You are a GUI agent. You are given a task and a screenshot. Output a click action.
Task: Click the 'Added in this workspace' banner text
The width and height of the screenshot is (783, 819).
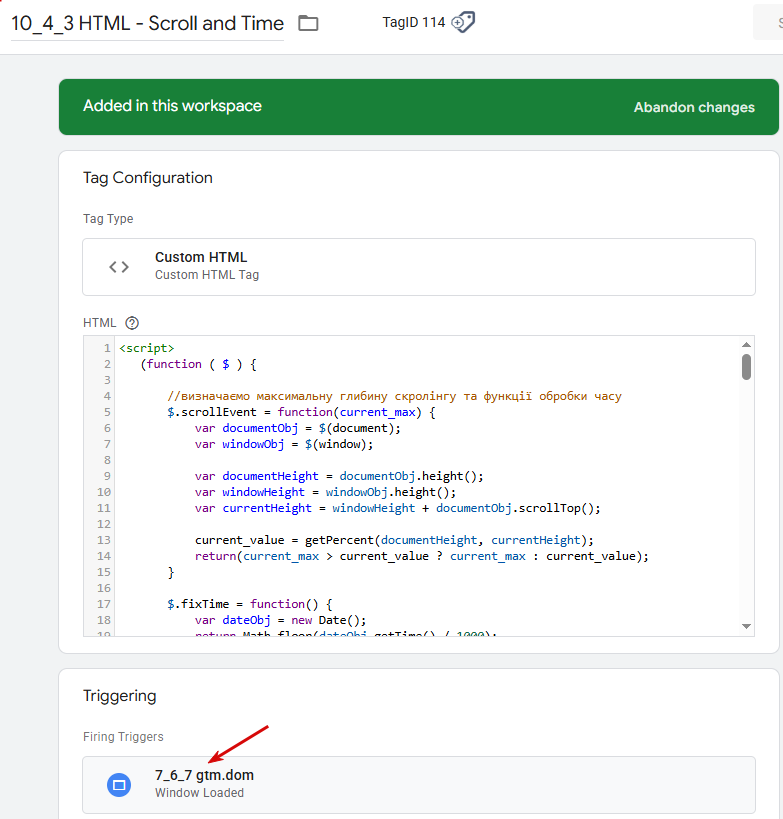(172, 106)
